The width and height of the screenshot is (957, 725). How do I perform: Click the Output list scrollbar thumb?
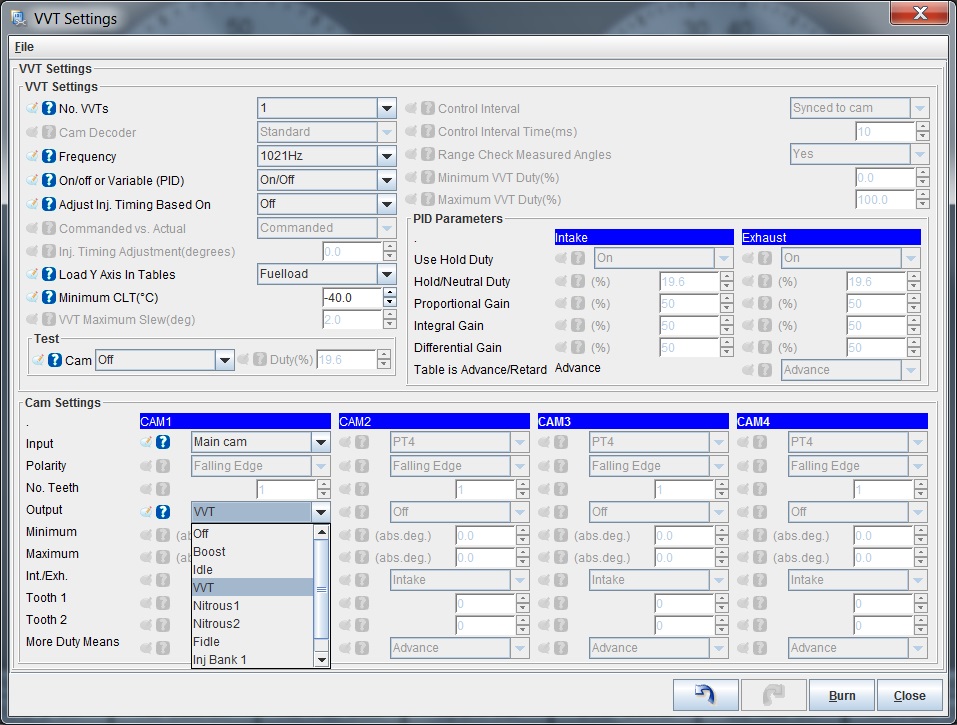(321, 590)
